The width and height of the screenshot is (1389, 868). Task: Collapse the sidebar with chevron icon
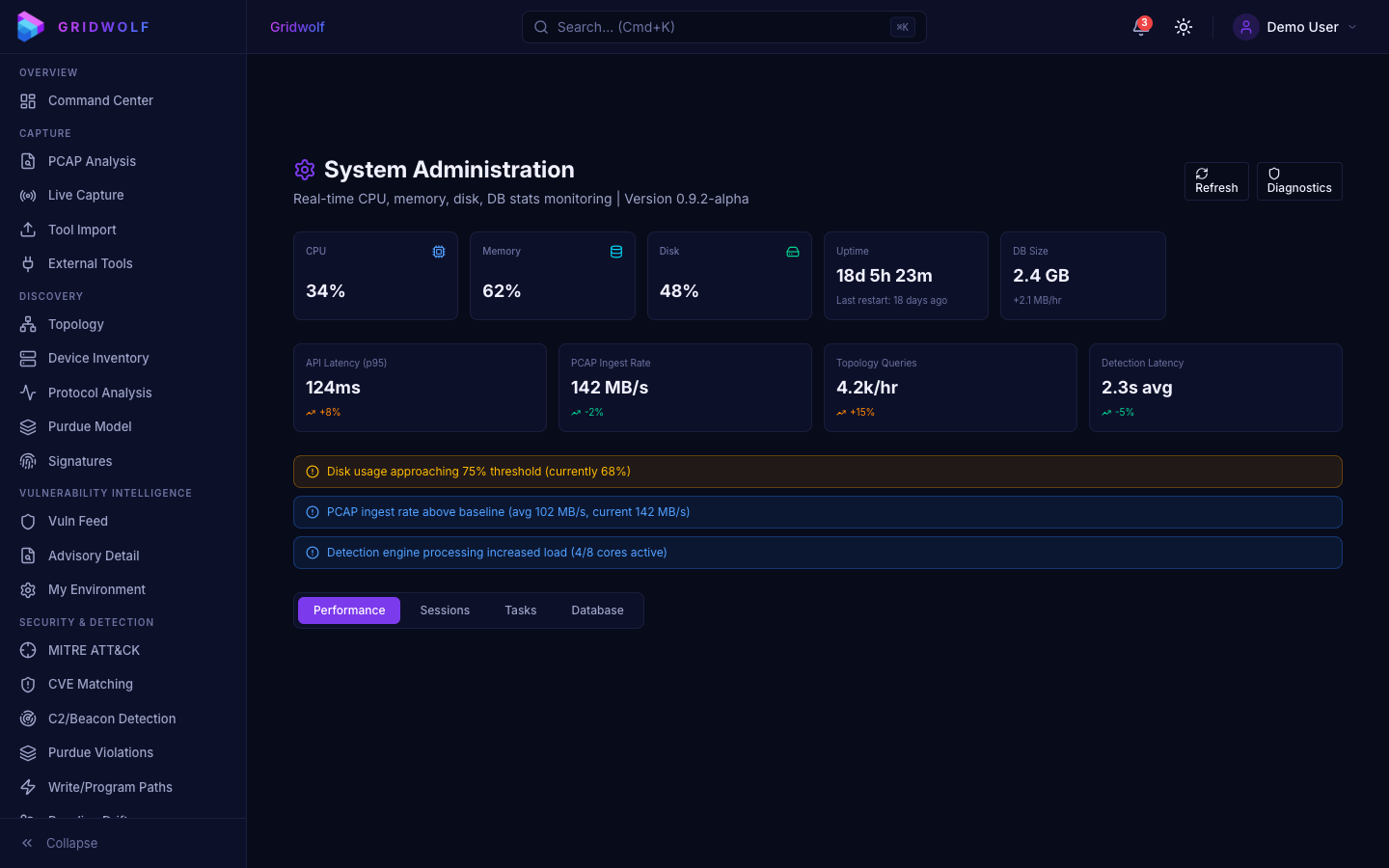28,843
